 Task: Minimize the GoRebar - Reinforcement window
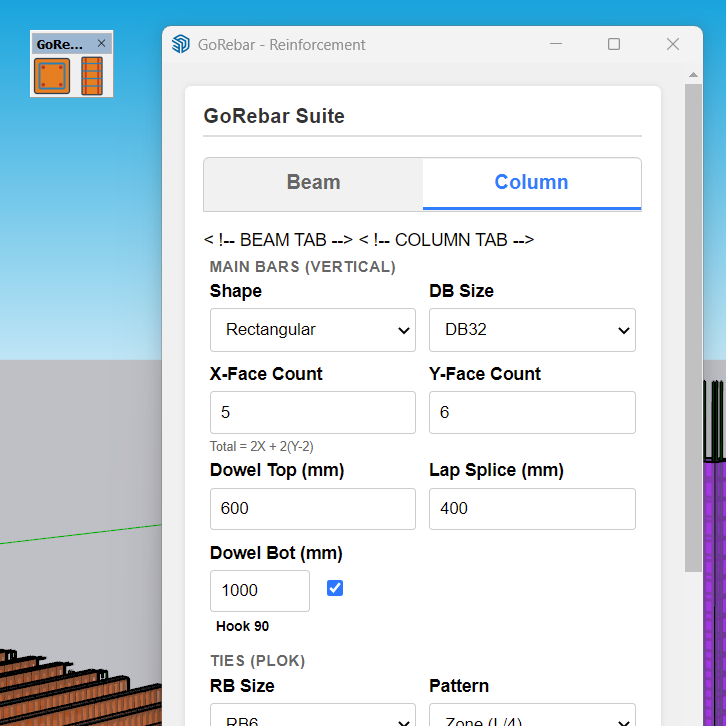click(x=556, y=44)
